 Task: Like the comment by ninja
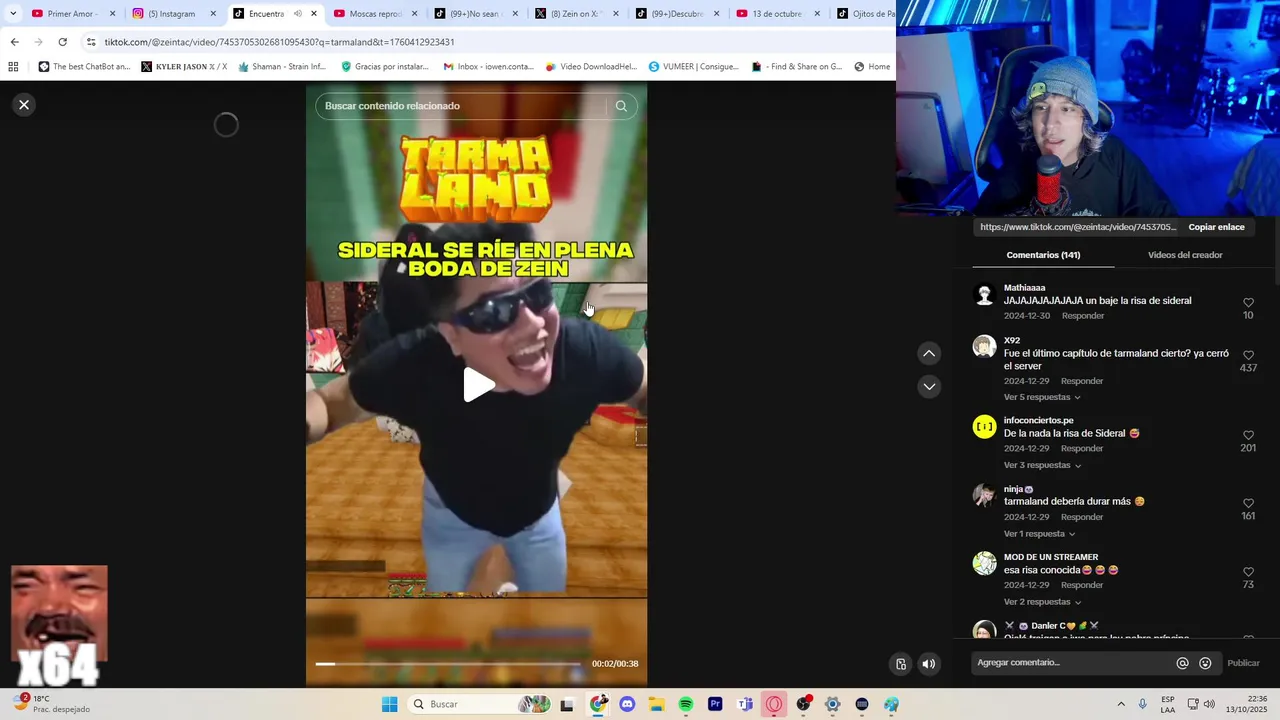(x=1248, y=503)
